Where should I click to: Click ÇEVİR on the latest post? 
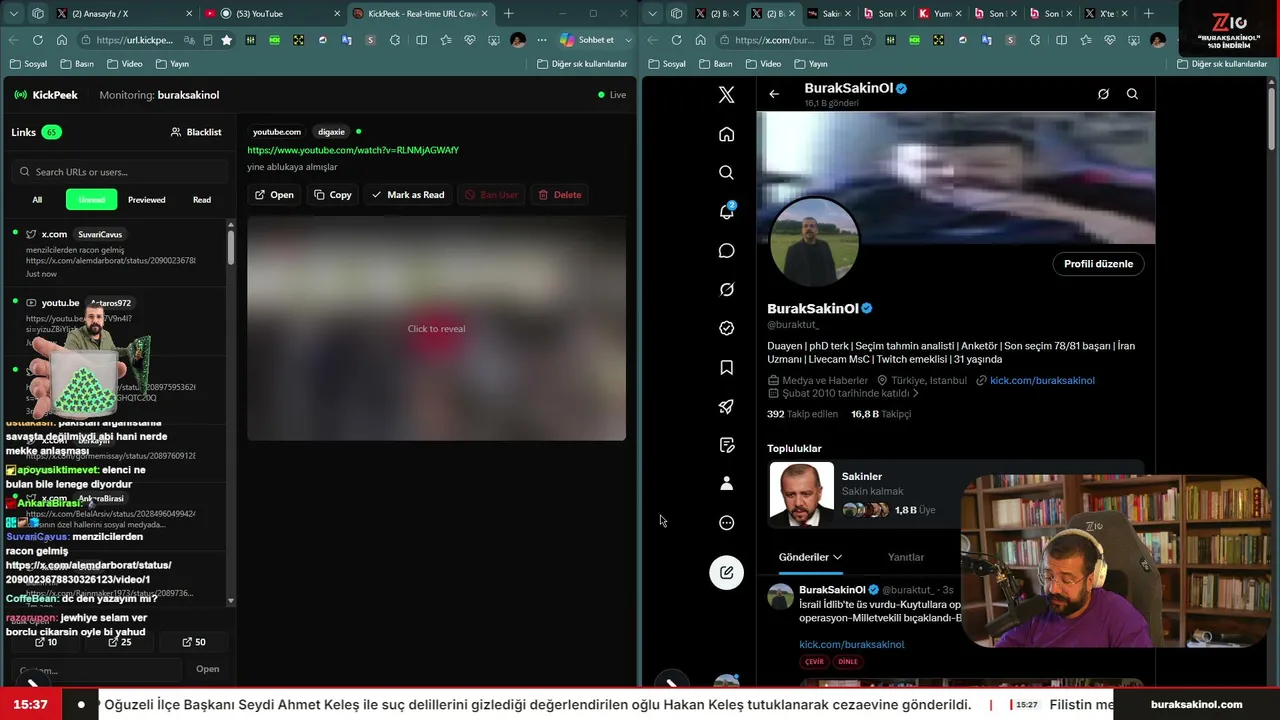[814, 662]
